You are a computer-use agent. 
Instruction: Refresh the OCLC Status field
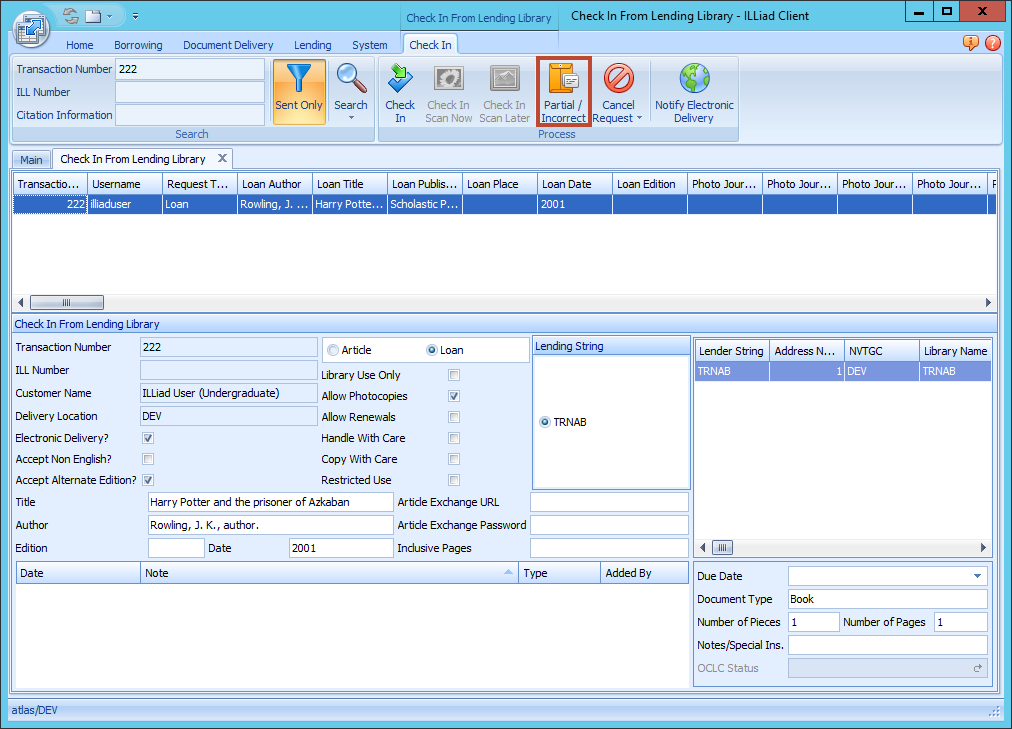[x=977, y=667]
